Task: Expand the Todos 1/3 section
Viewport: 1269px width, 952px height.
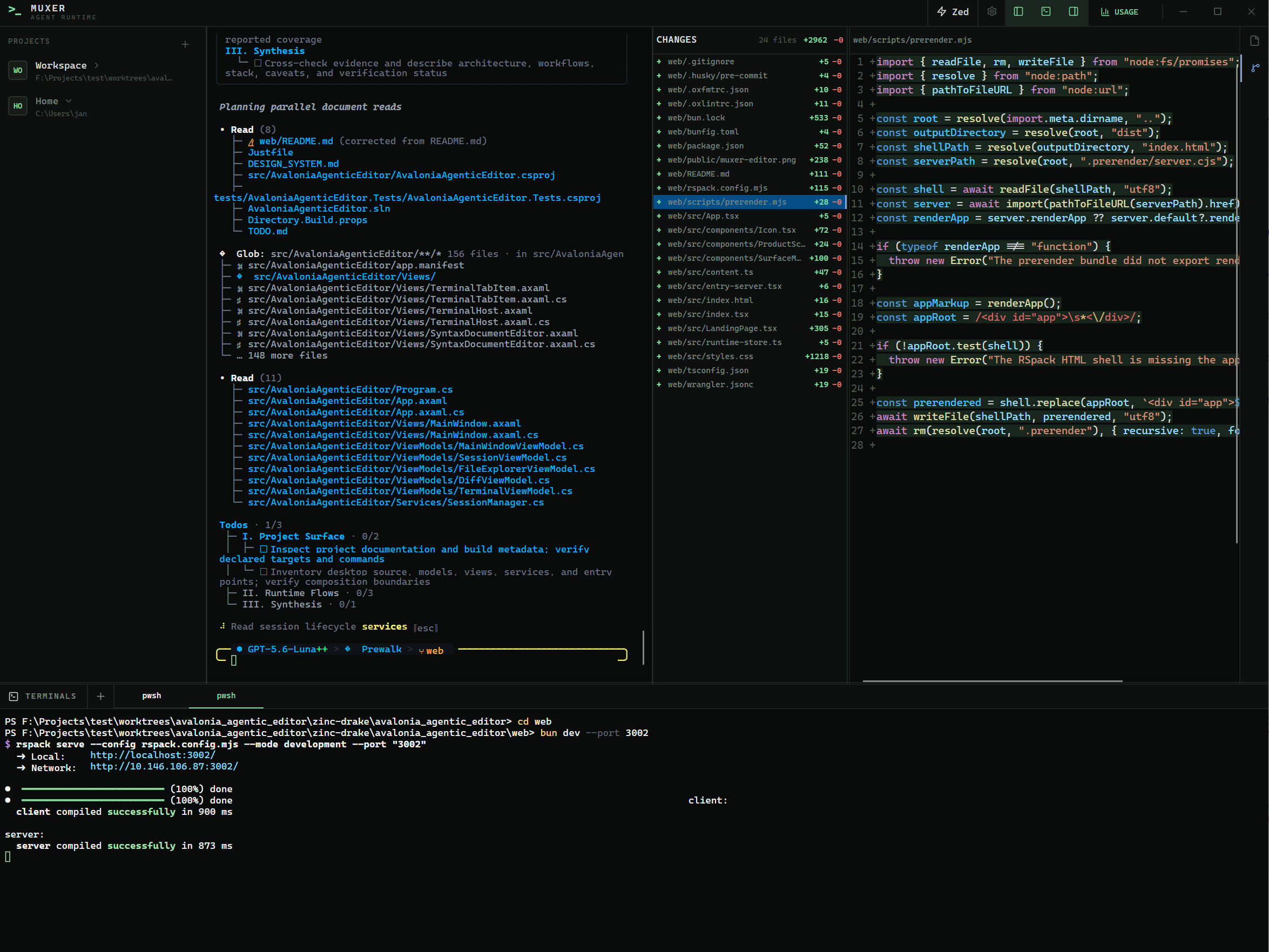Action: click(x=250, y=525)
